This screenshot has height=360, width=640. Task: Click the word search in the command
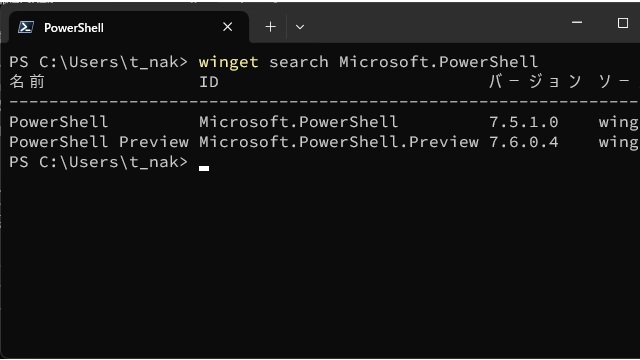coord(299,62)
